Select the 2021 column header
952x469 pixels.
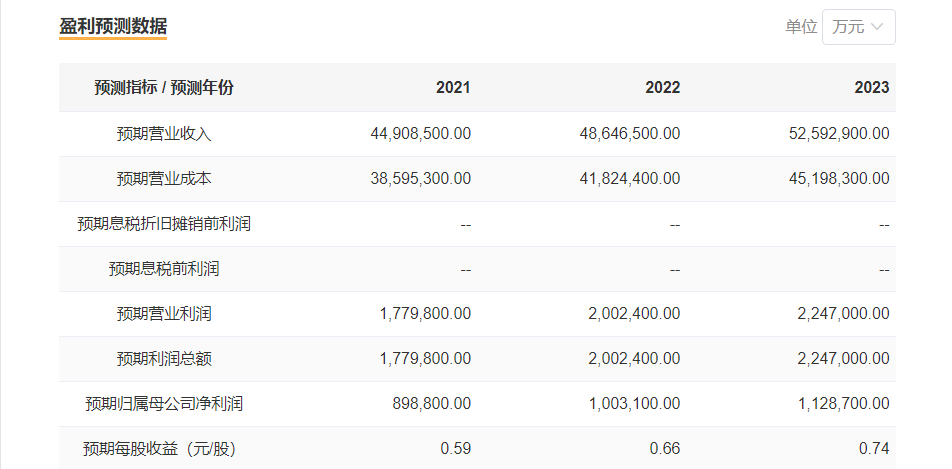[x=453, y=88]
